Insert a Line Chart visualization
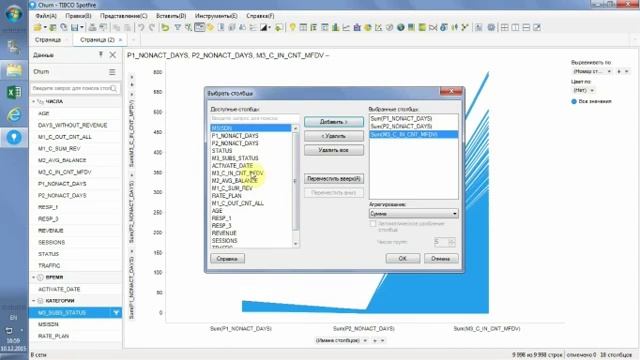 346,27
